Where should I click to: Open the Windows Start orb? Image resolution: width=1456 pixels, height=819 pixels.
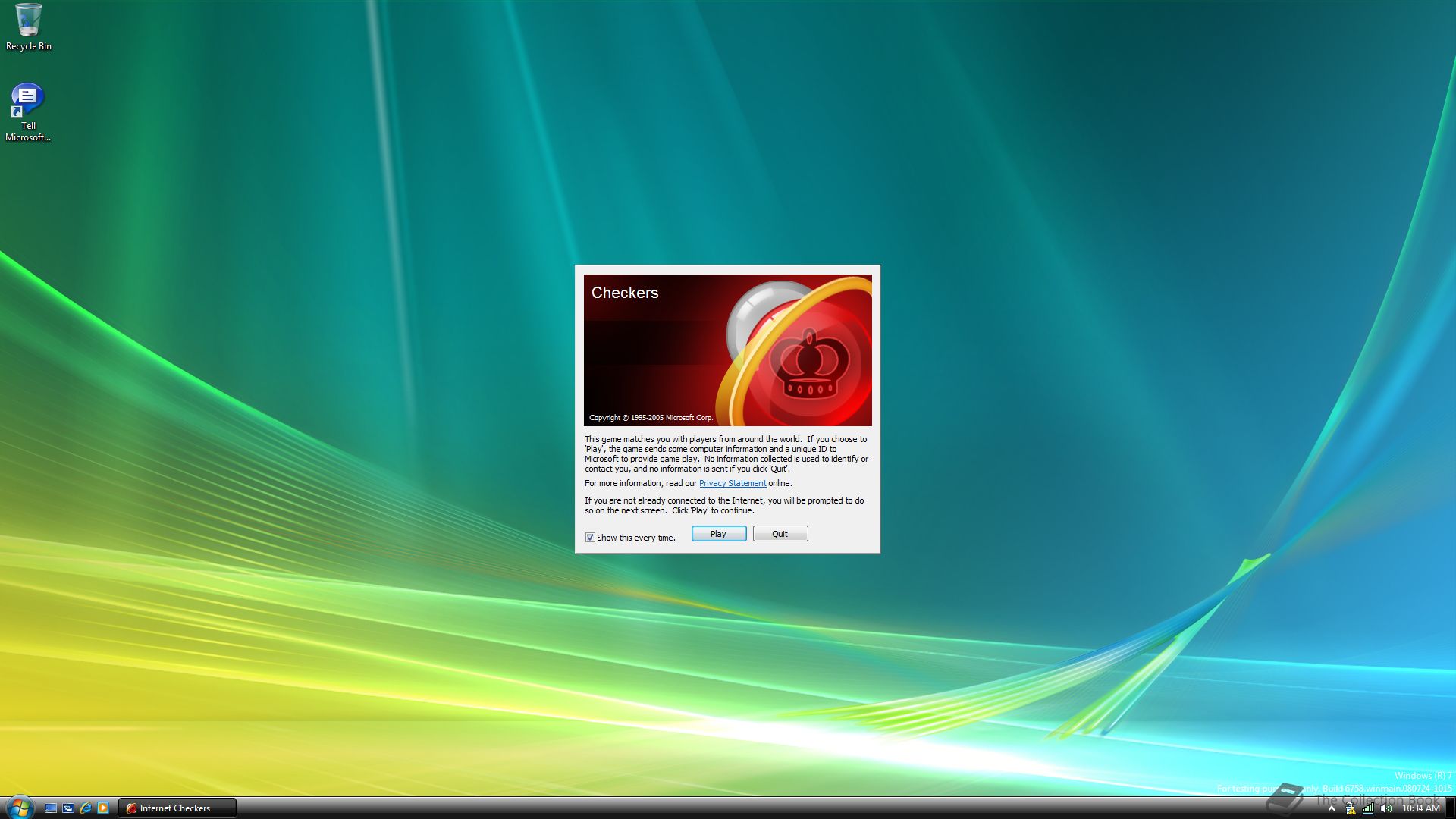tap(20, 807)
